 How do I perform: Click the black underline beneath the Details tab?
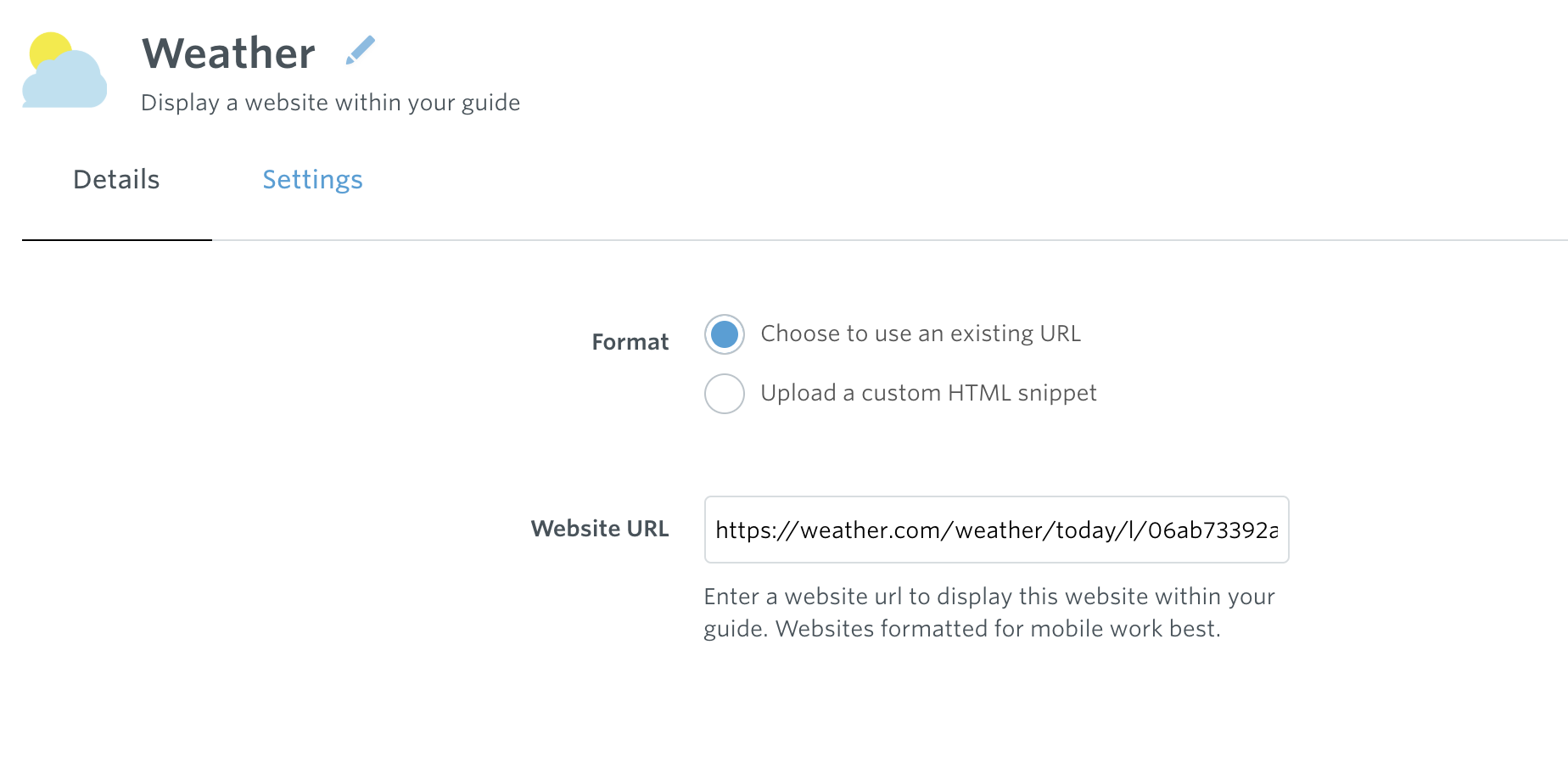117,240
